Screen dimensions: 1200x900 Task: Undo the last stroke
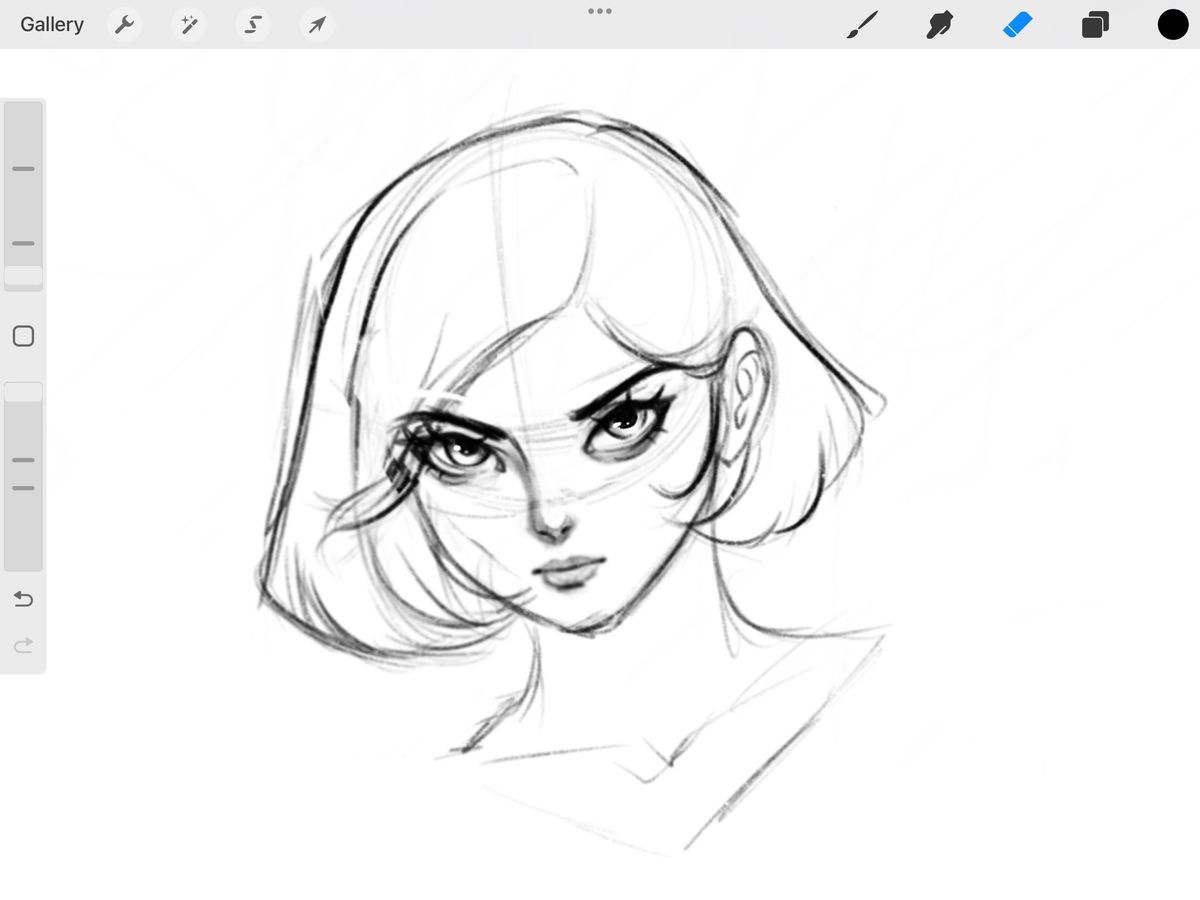click(x=23, y=599)
